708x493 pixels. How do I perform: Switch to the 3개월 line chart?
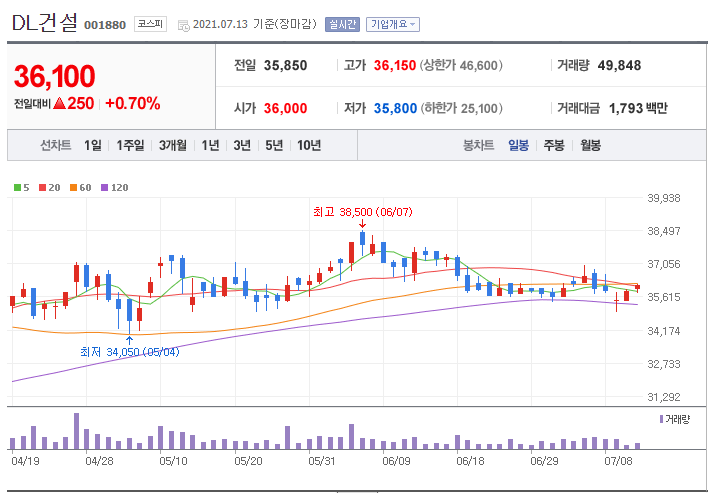coord(172,145)
